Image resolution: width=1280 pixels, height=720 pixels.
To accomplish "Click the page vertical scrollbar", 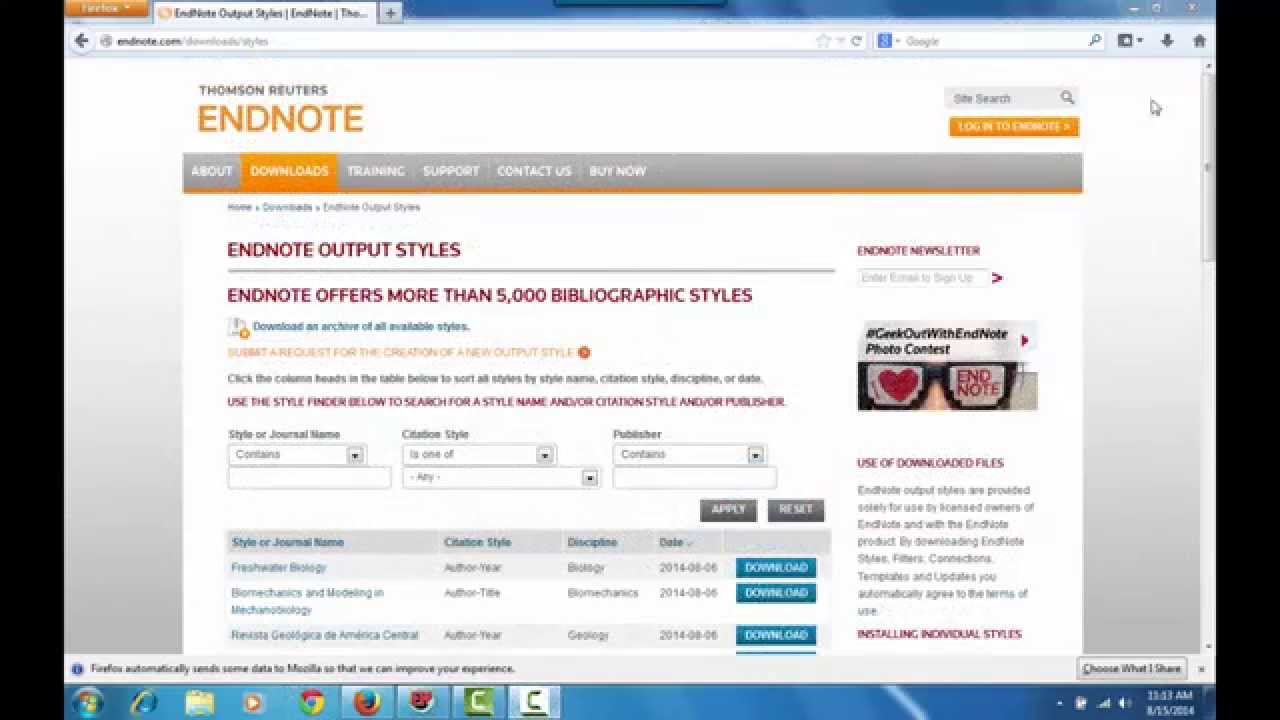I will (x=1208, y=165).
